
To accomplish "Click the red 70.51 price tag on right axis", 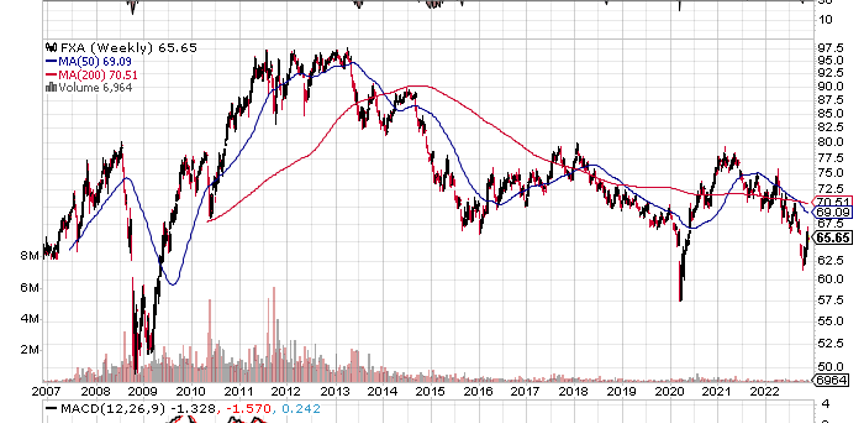I will pyautogui.click(x=834, y=201).
